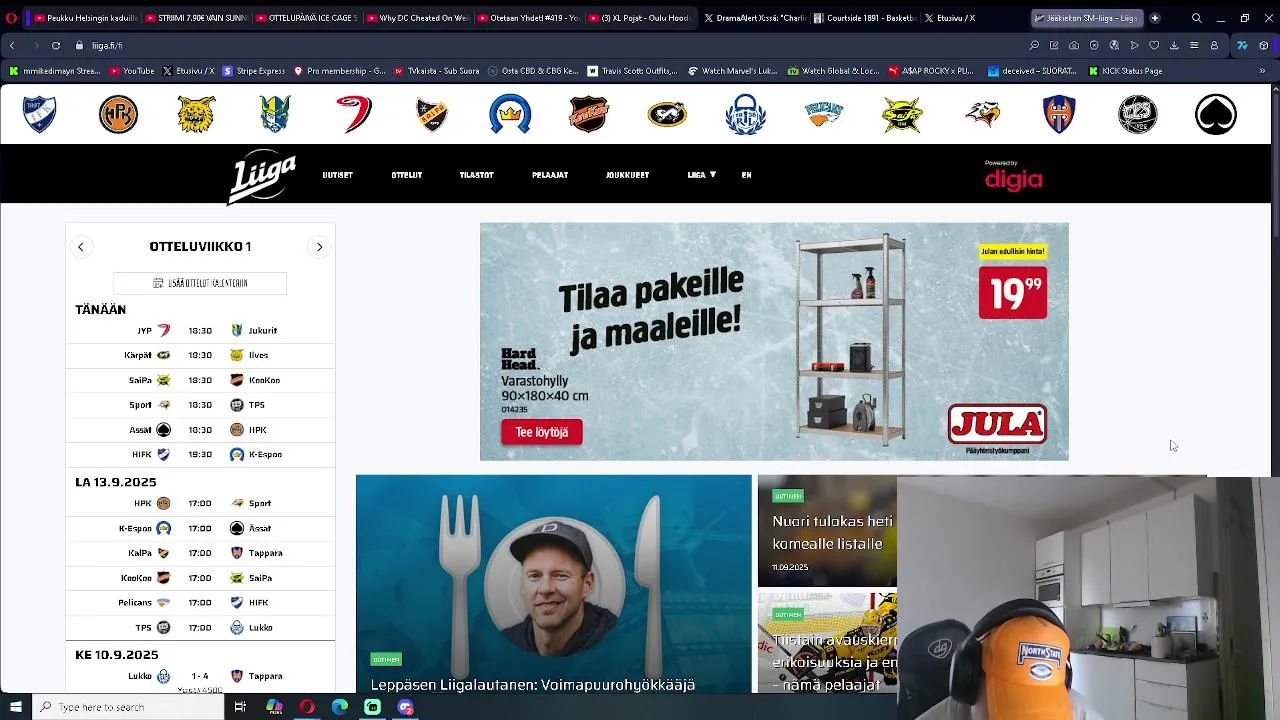This screenshot has width=1280, height=720.
Task: Open the Ilves lynx logo in top bar
Action: 196,114
